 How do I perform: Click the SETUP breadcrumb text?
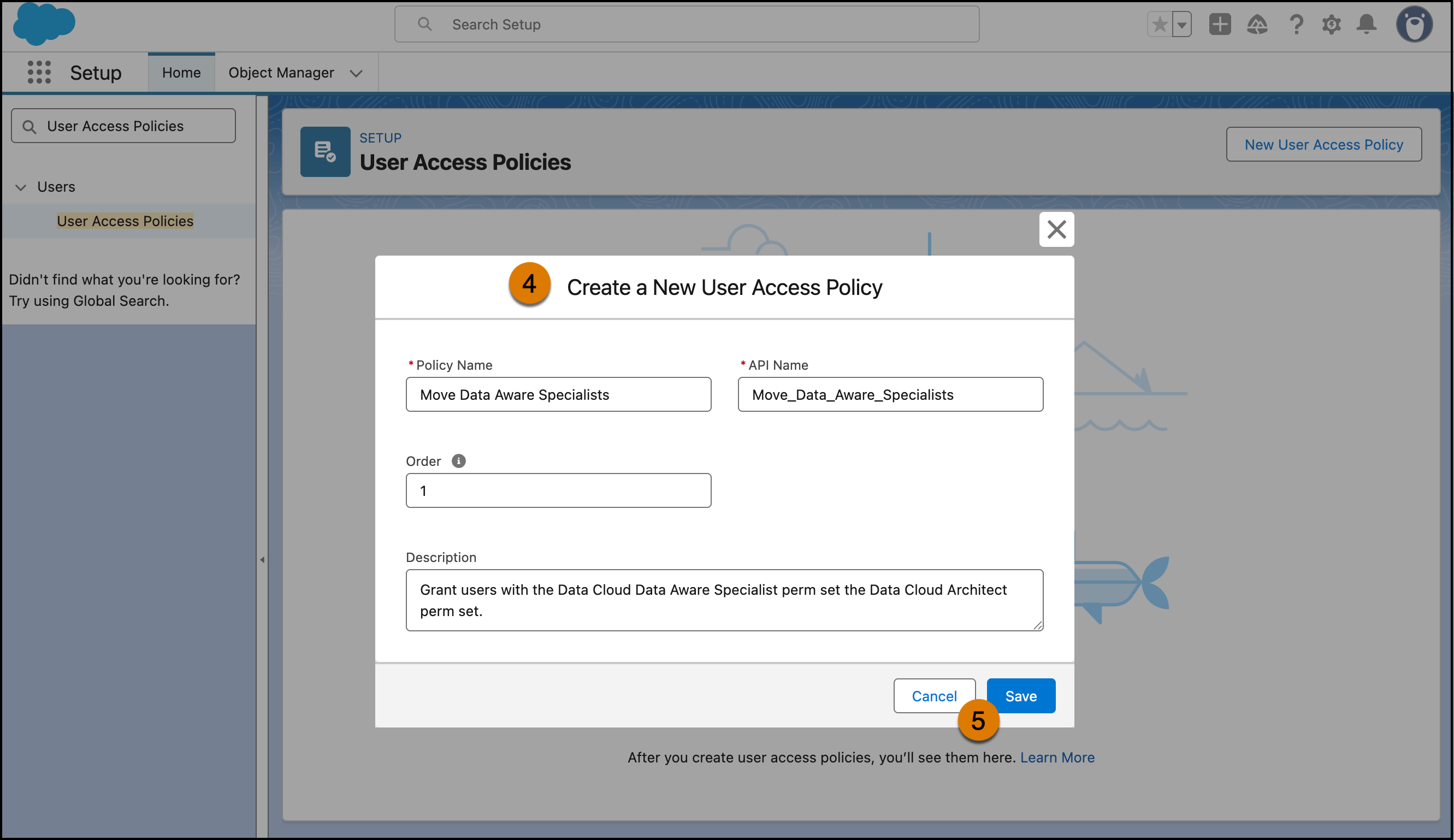click(380, 138)
